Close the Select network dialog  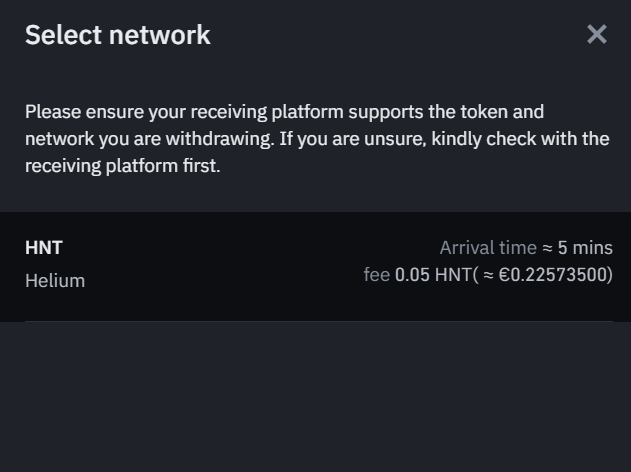point(597,35)
